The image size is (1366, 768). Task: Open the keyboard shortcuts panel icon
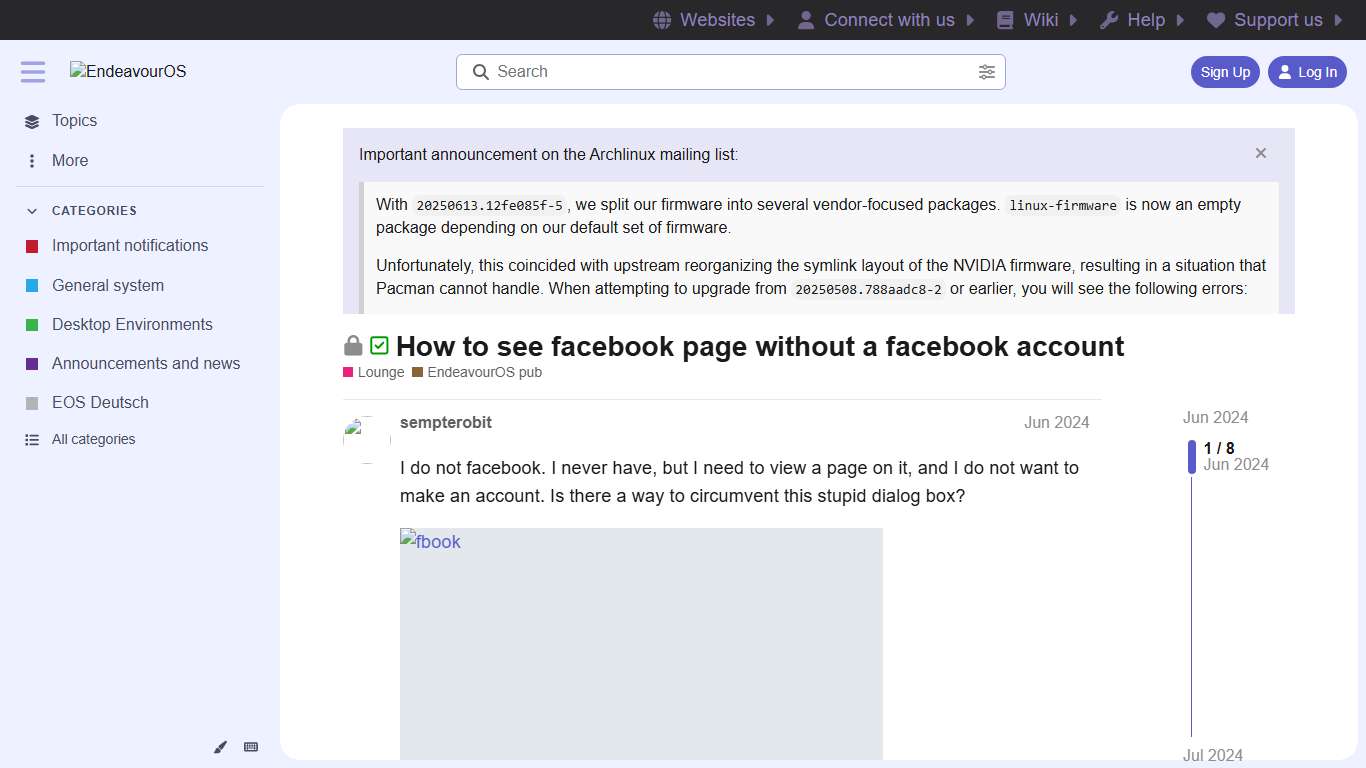(x=250, y=747)
